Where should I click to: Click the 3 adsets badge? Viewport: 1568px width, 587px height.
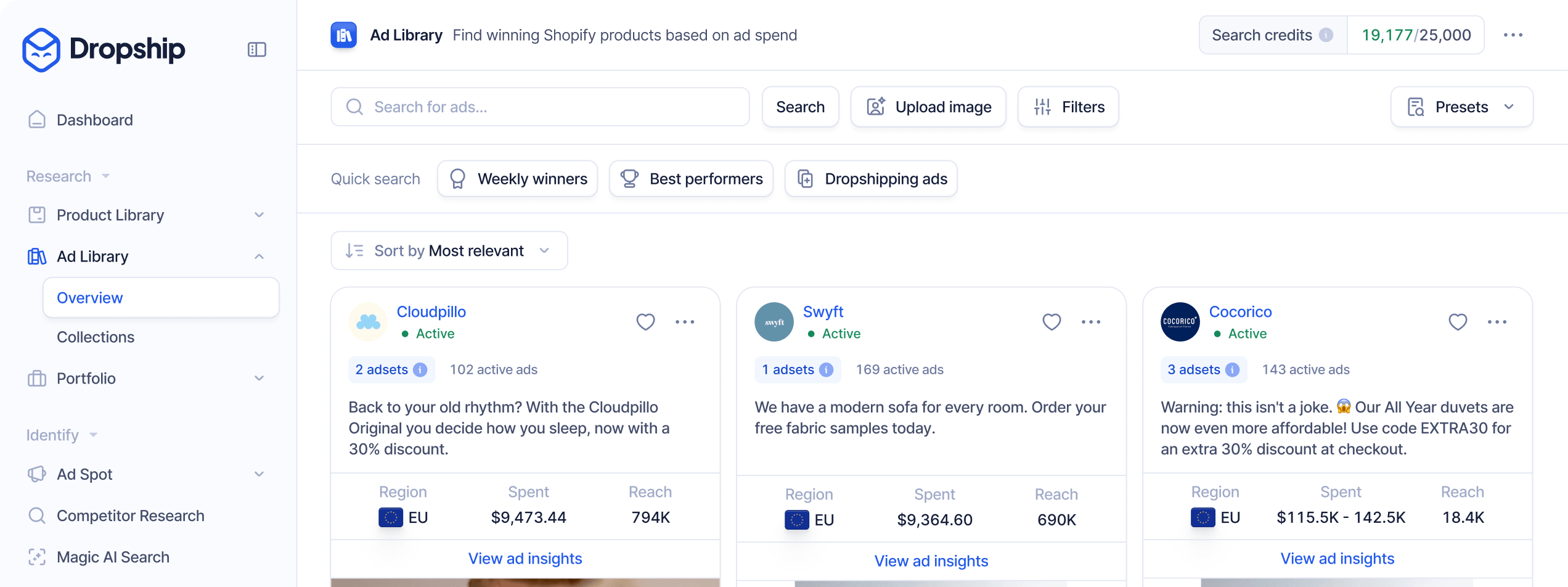tap(1204, 369)
